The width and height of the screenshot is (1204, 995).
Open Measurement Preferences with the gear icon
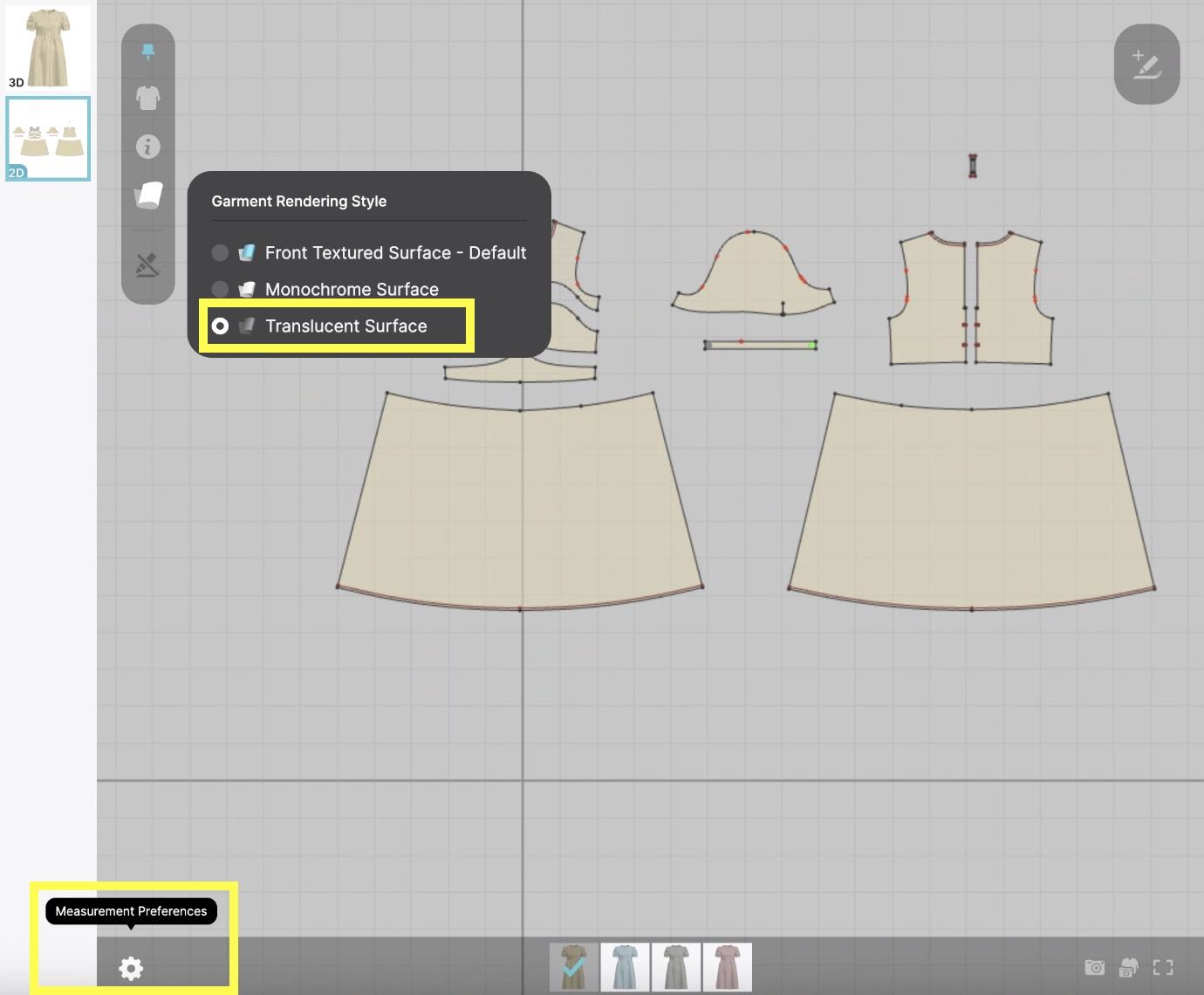(132, 969)
